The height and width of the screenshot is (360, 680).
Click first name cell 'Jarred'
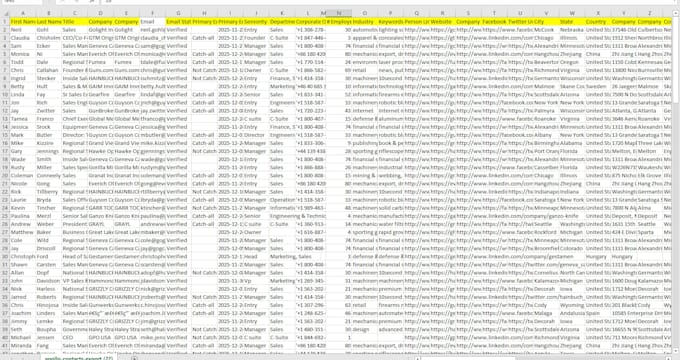point(23,297)
